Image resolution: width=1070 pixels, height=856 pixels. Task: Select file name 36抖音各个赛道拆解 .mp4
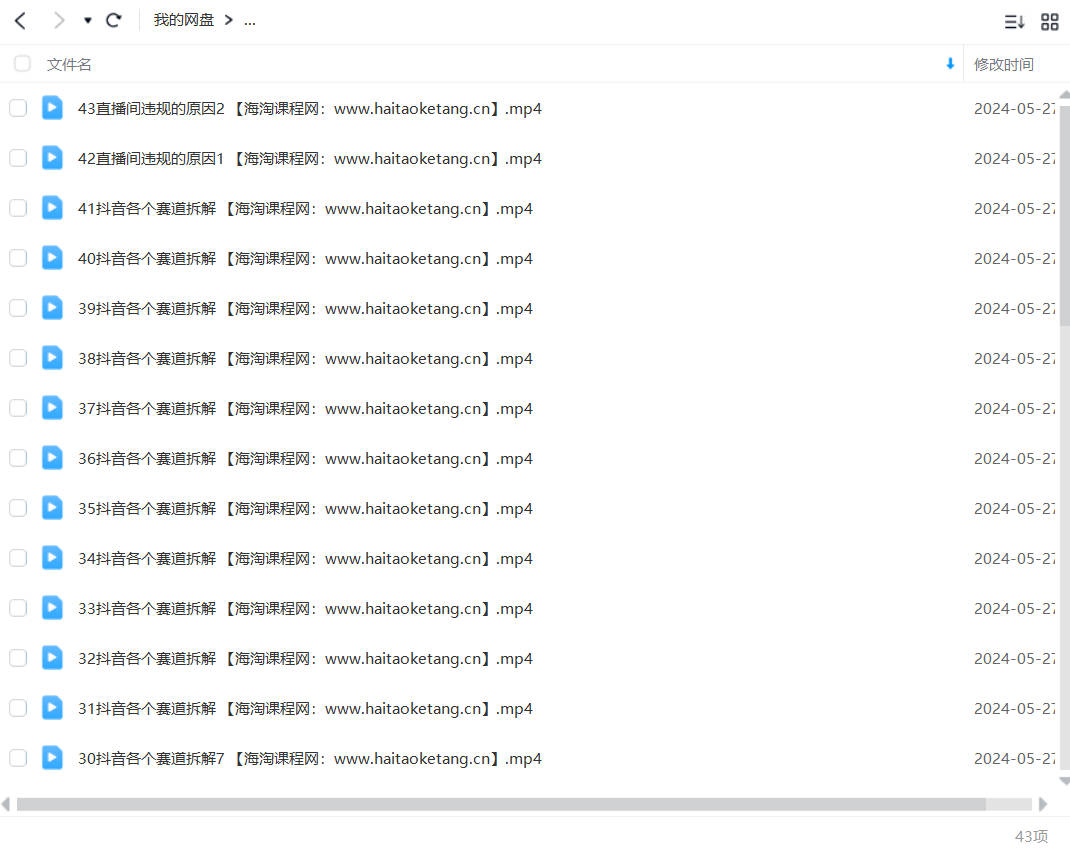pos(305,459)
